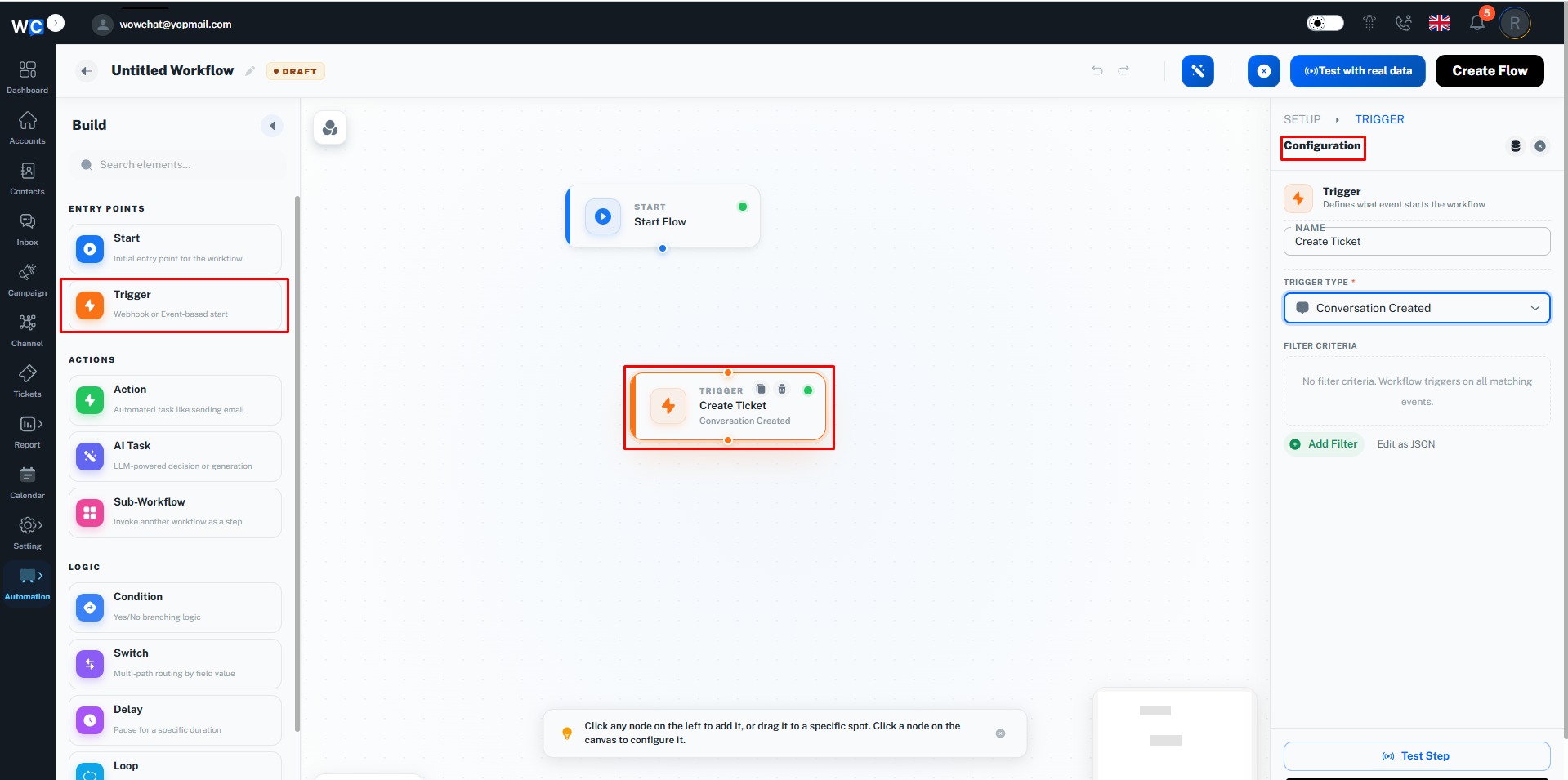Click the Create Flow button
The width and height of the screenshot is (1568, 780).
(1490, 71)
